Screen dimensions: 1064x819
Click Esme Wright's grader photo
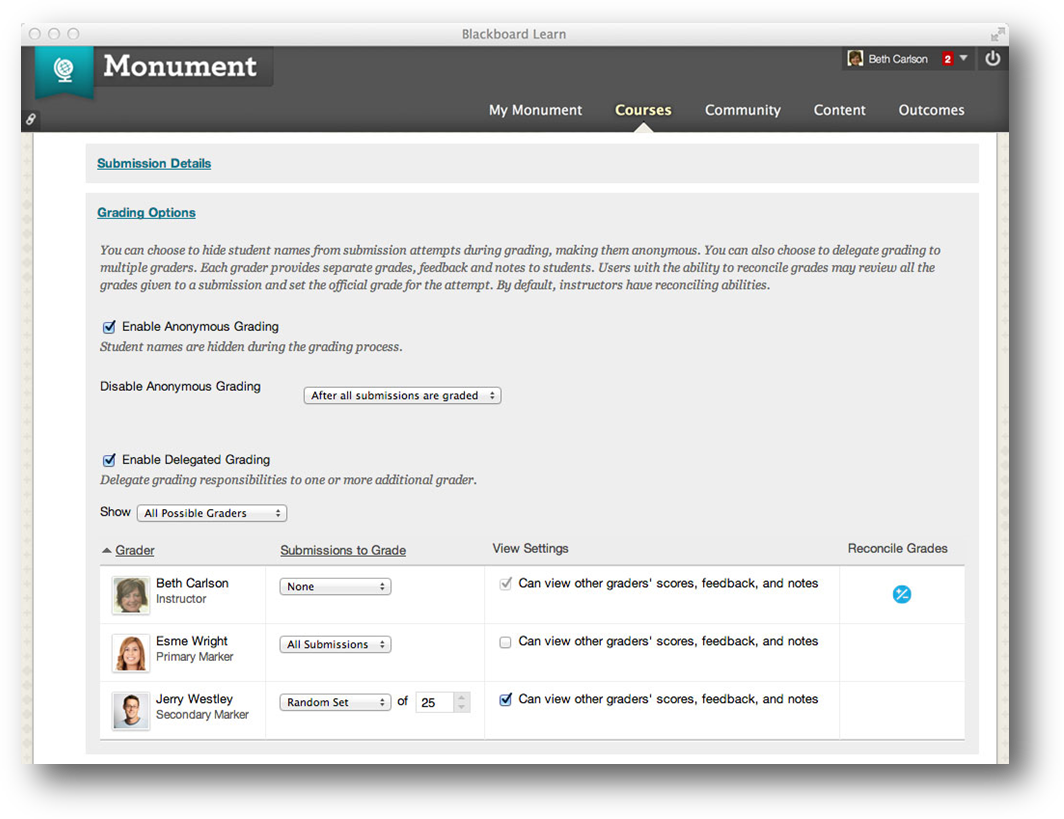[131, 653]
